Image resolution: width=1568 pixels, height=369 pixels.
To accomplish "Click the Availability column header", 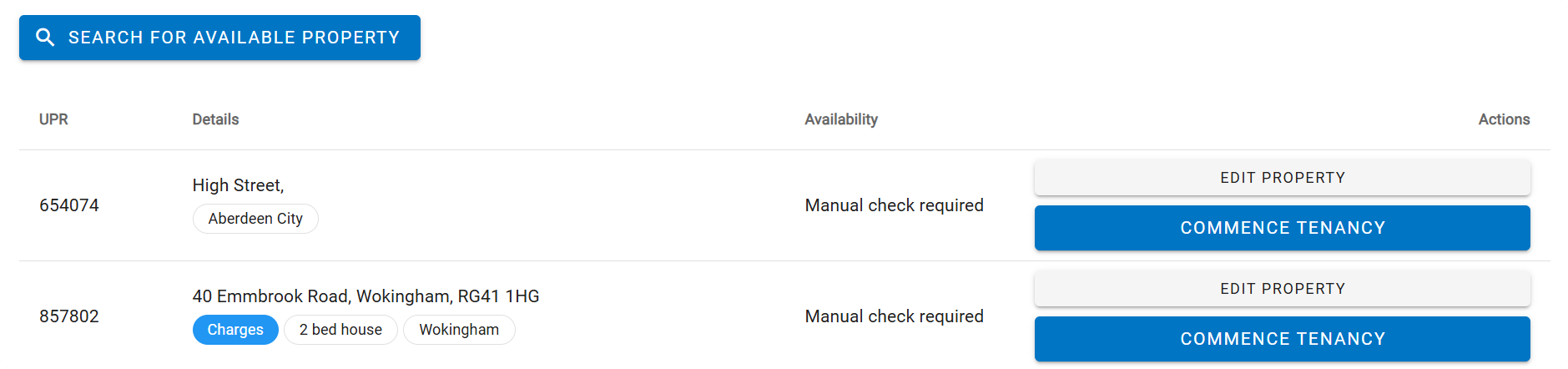I will point(841,119).
